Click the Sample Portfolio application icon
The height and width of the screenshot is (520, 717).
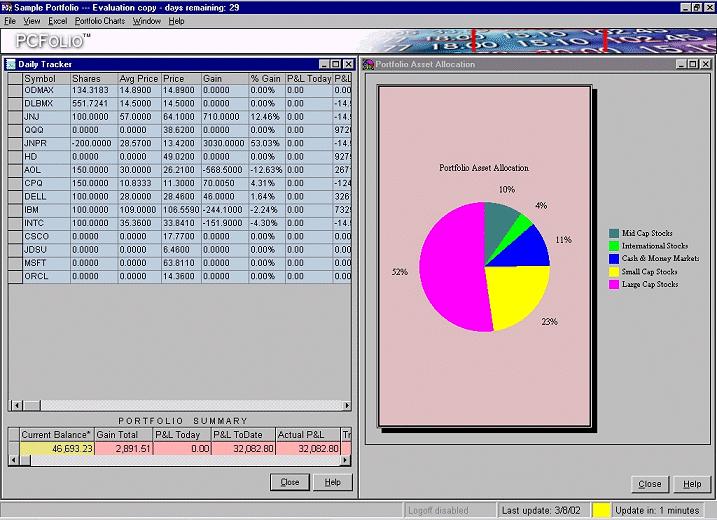[x=6, y=7]
